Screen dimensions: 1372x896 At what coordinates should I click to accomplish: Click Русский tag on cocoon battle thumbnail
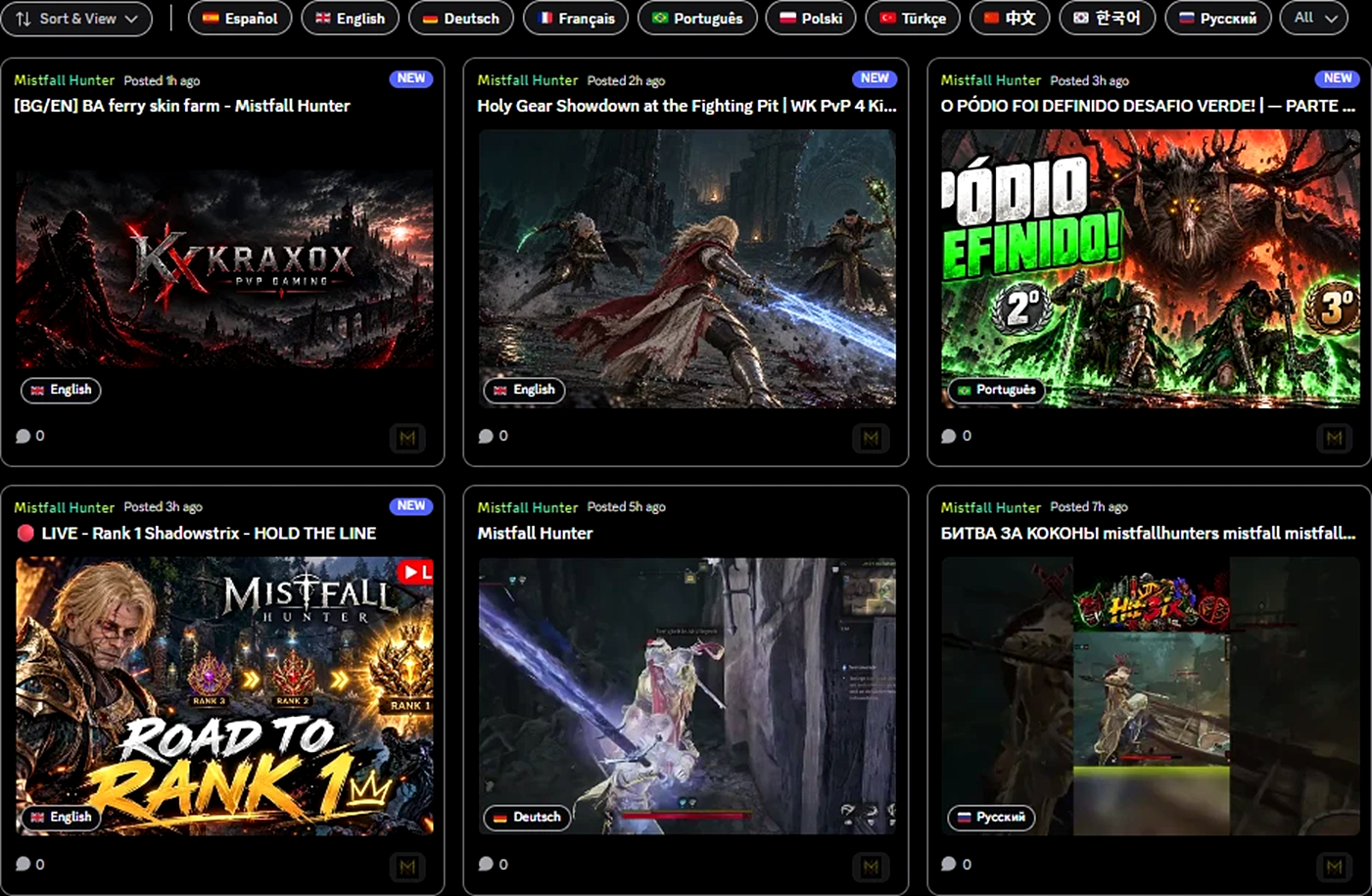pos(991,818)
